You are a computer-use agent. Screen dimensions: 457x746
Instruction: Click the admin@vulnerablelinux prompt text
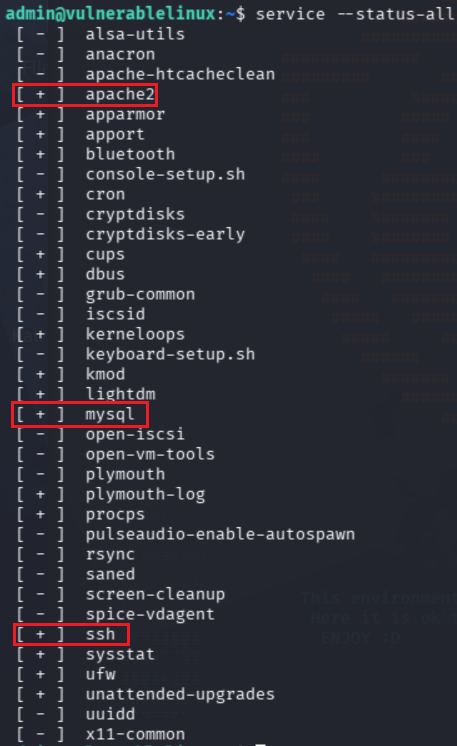[110, 14]
